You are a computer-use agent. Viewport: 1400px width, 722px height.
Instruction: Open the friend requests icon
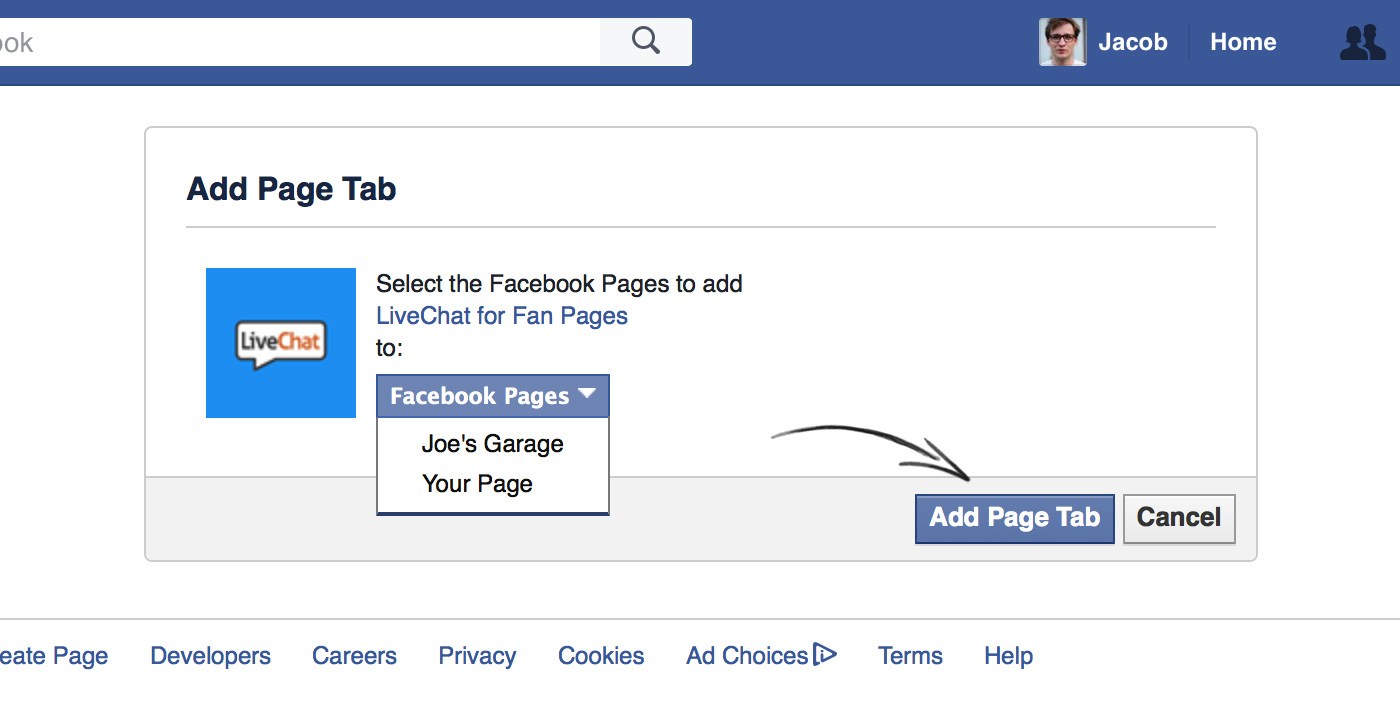1361,42
